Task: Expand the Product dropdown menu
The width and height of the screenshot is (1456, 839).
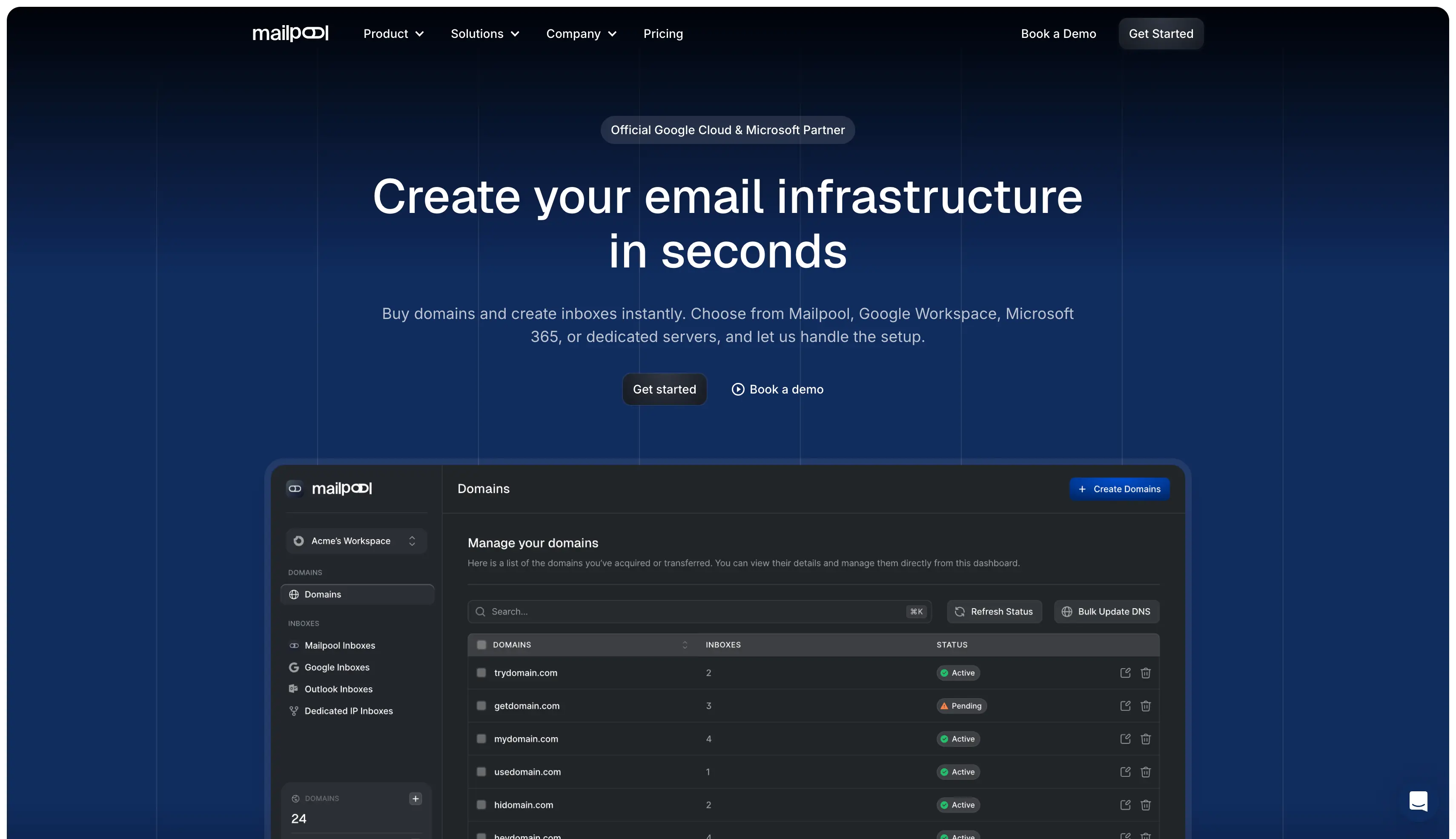Action: tap(393, 33)
